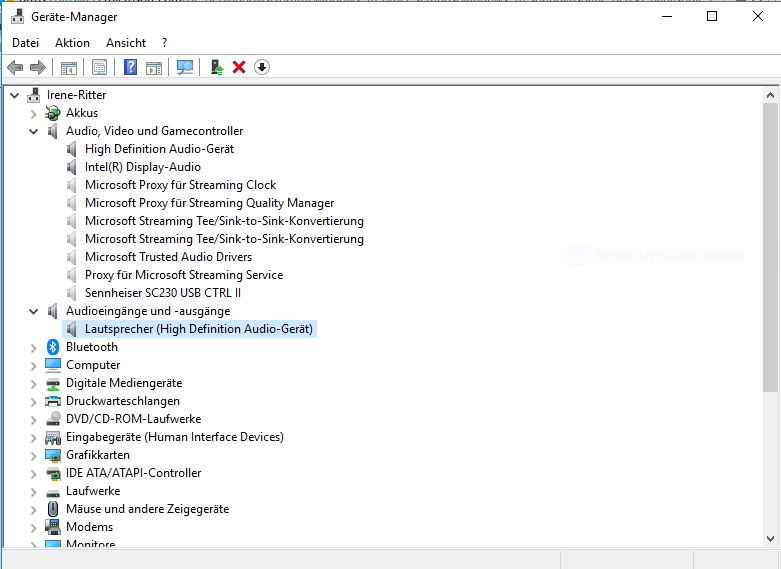The height and width of the screenshot is (569, 781).
Task: Click the update driver toolbar icon
Action: coord(217,67)
